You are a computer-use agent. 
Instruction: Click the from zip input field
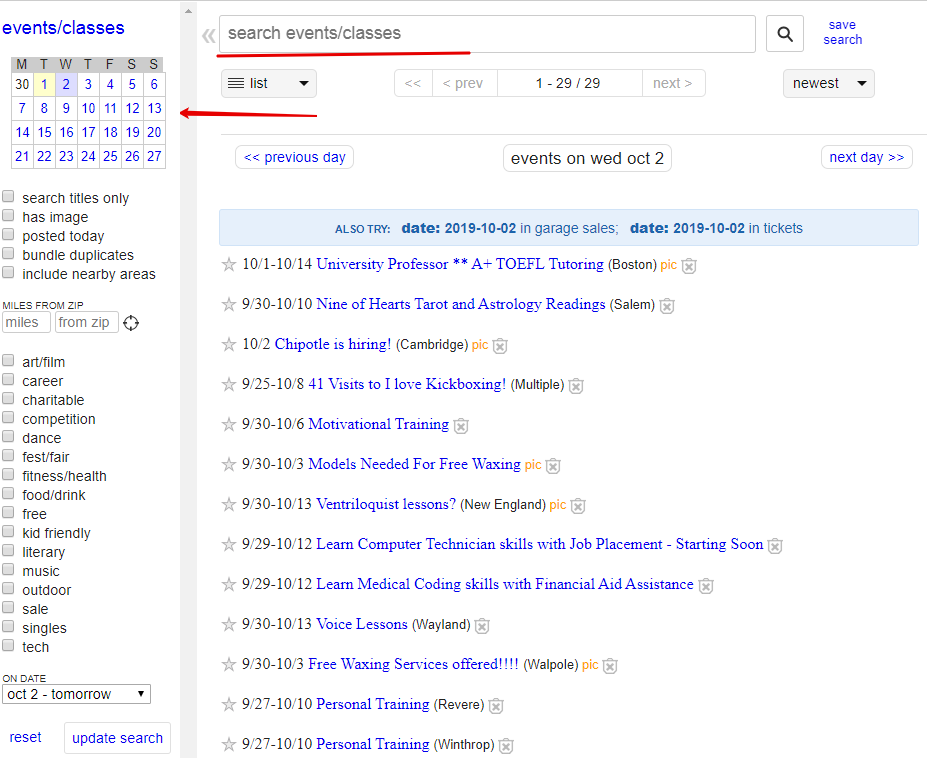click(87, 322)
